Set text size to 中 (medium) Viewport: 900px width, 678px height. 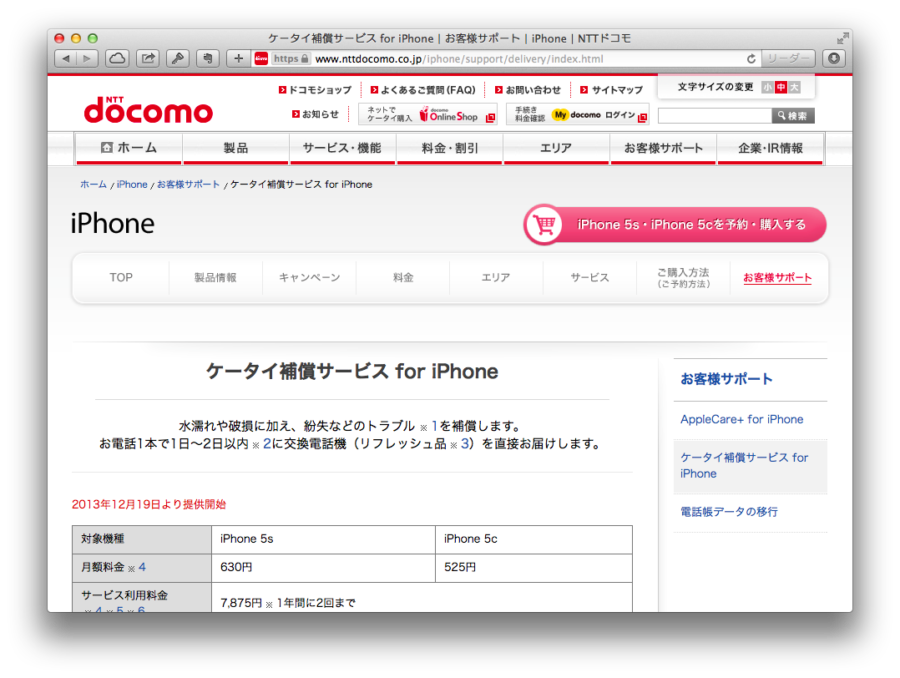[x=781, y=87]
